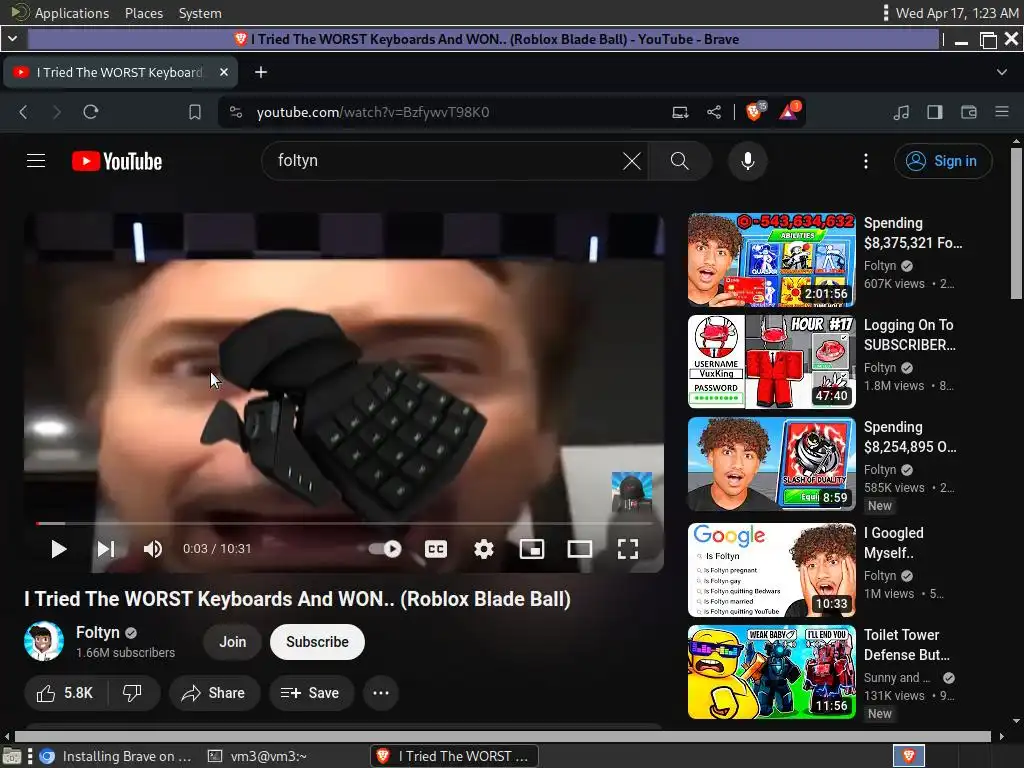
Task: Like the video with thumbs up
Action: pos(65,693)
